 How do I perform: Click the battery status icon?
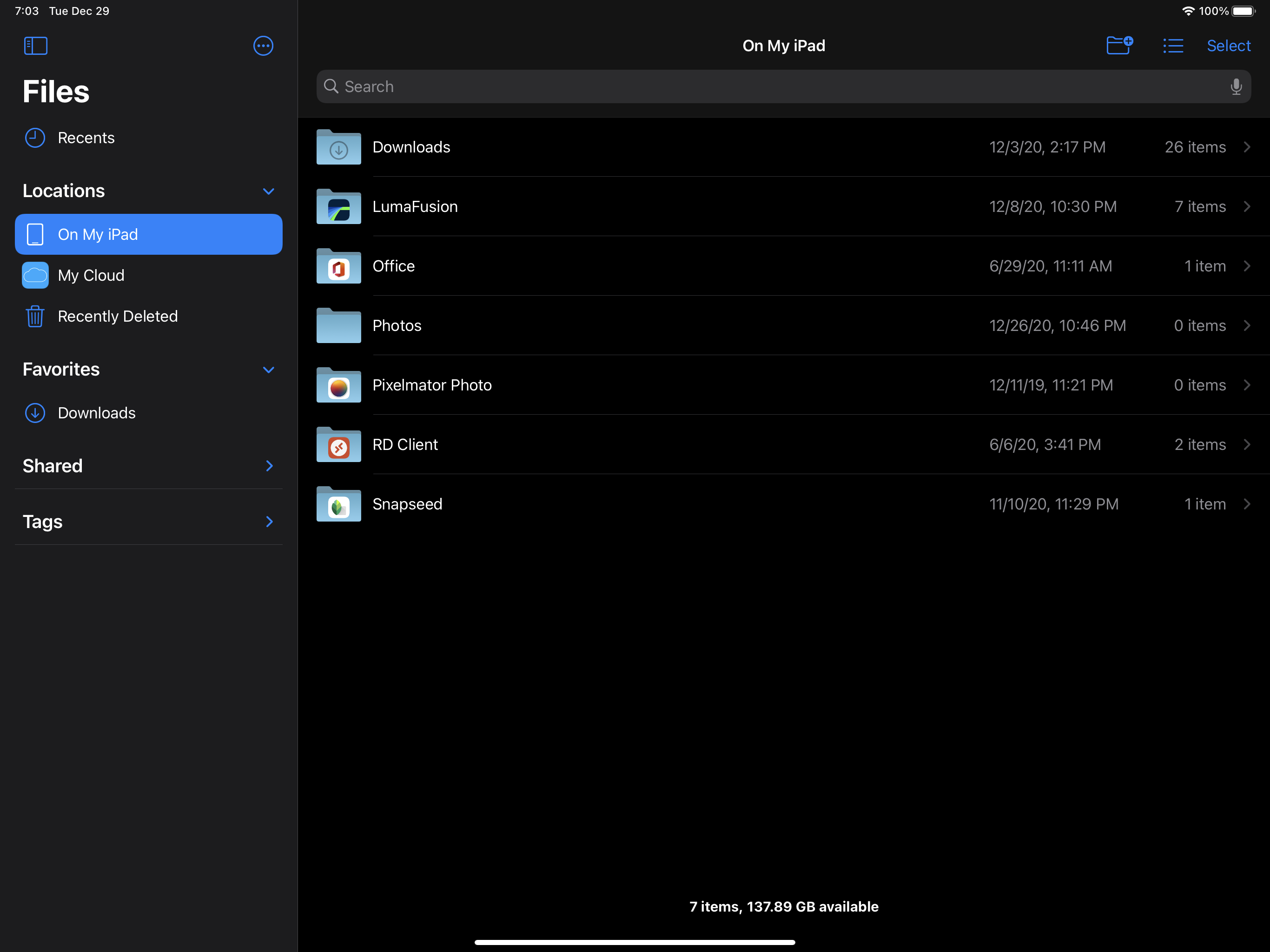tap(1243, 11)
